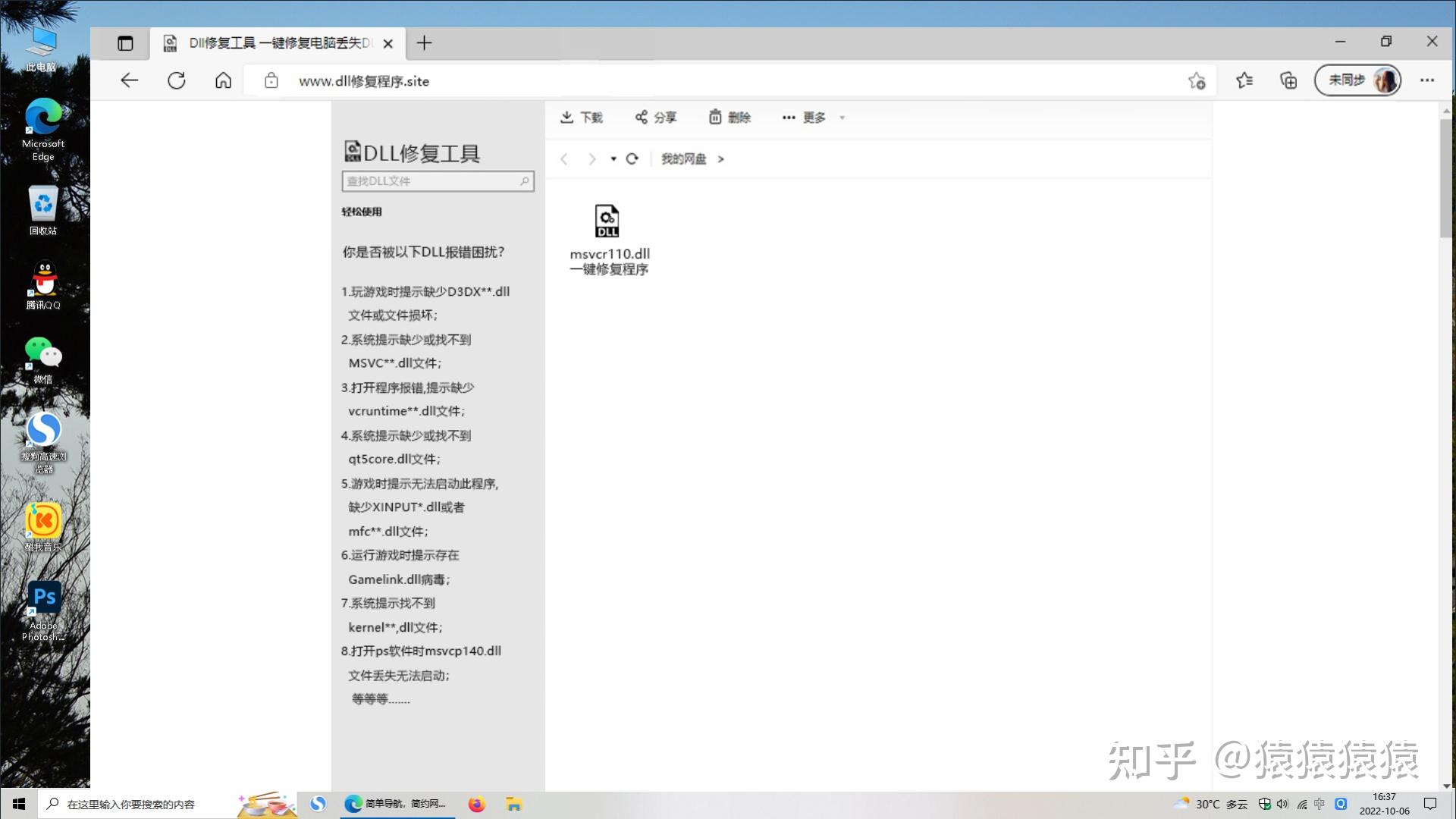Open browser settings and more menu
This screenshot has height=819, width=1456.
pos(1427,80)
